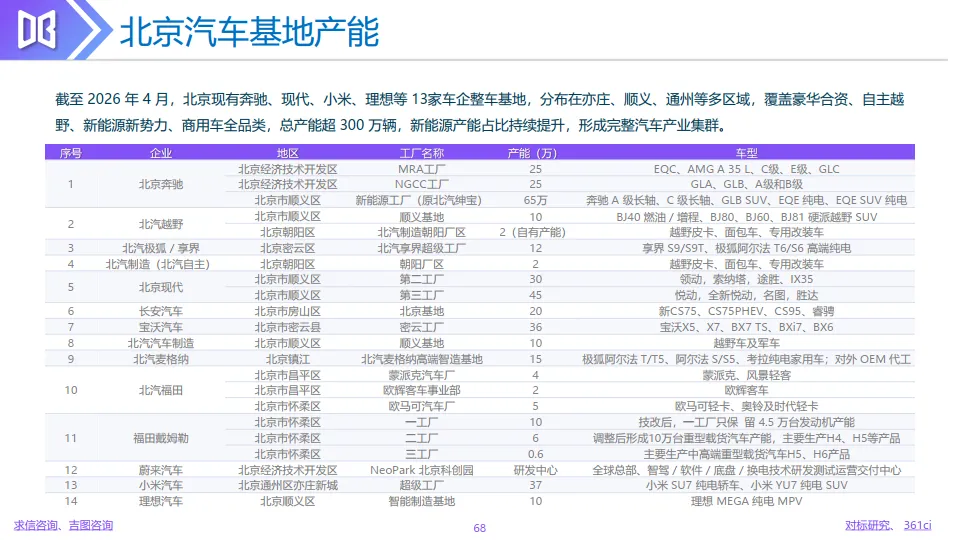Click the 欧马可汽车厂 cell
The image size is (960, 540).
[421, 406]
